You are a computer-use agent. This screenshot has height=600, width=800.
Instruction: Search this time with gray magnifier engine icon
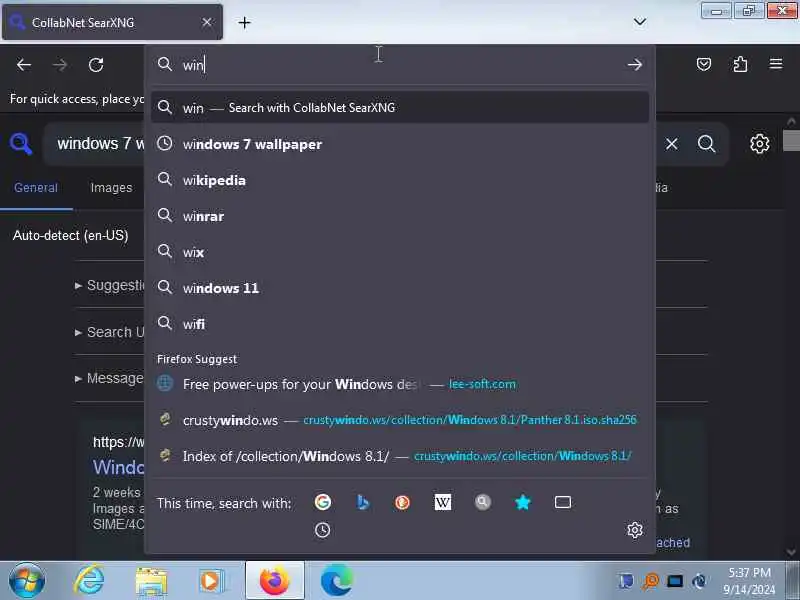point(483,503)
